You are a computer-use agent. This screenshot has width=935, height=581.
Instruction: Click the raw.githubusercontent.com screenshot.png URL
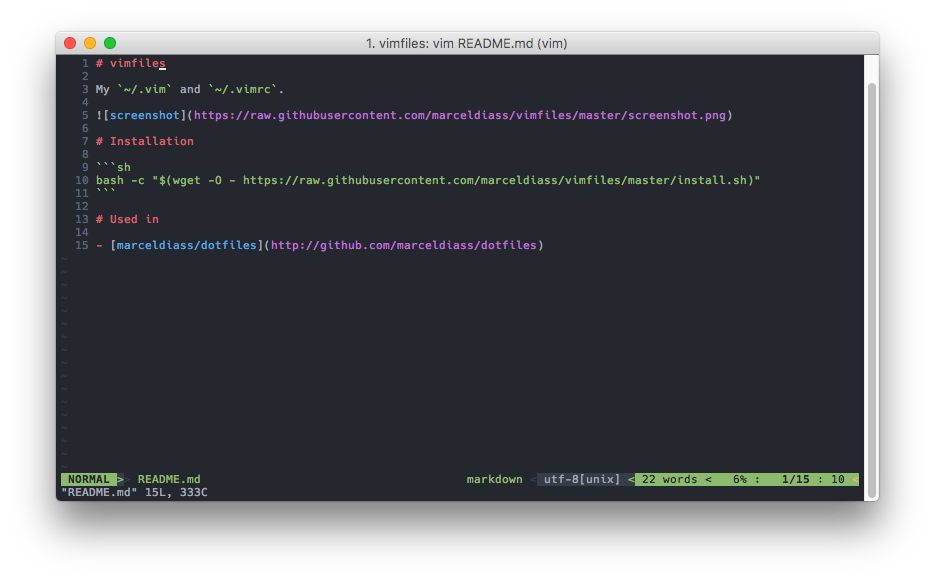[460, 115]
